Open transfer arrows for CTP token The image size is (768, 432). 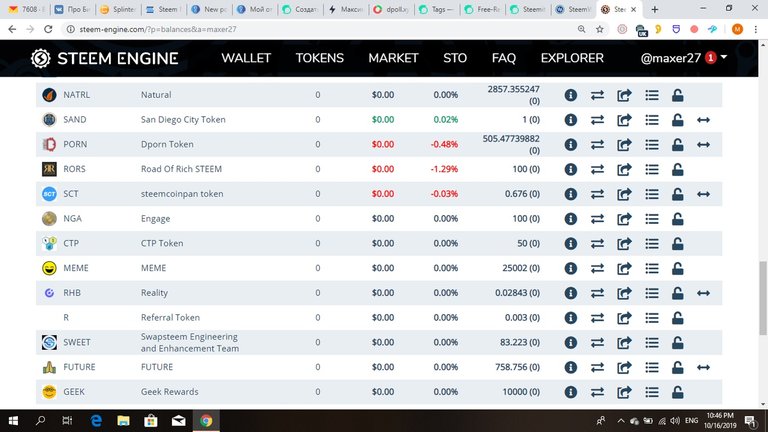click(x=597, y=243)
